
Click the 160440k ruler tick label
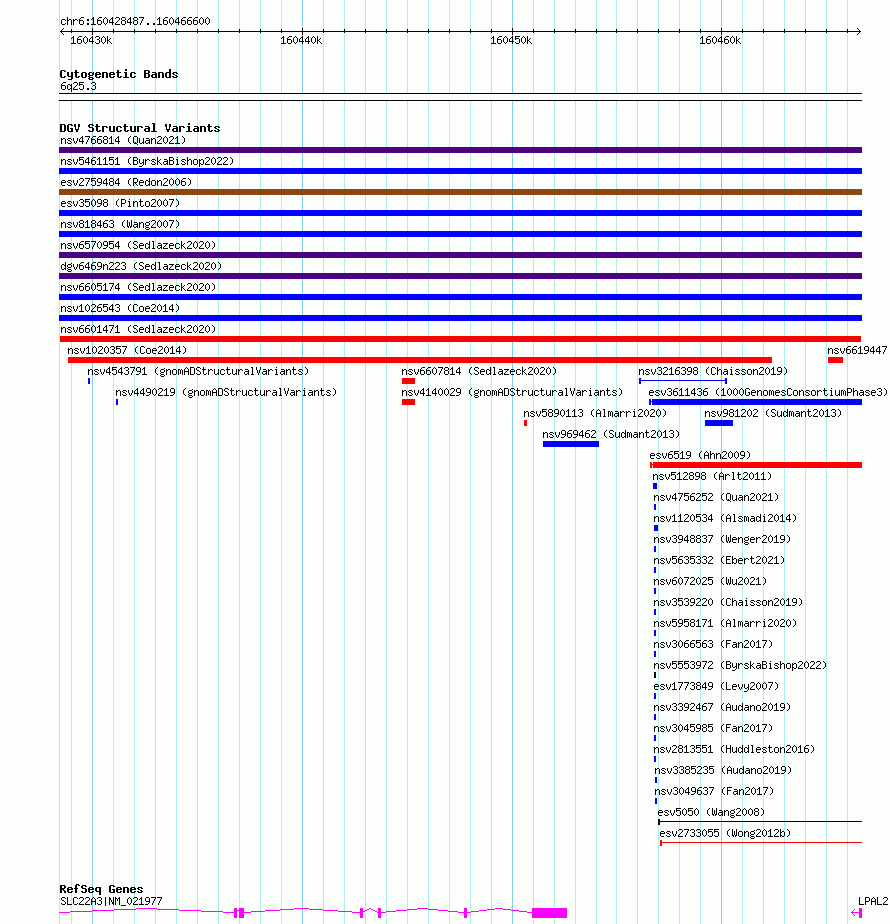coord(301,40)
